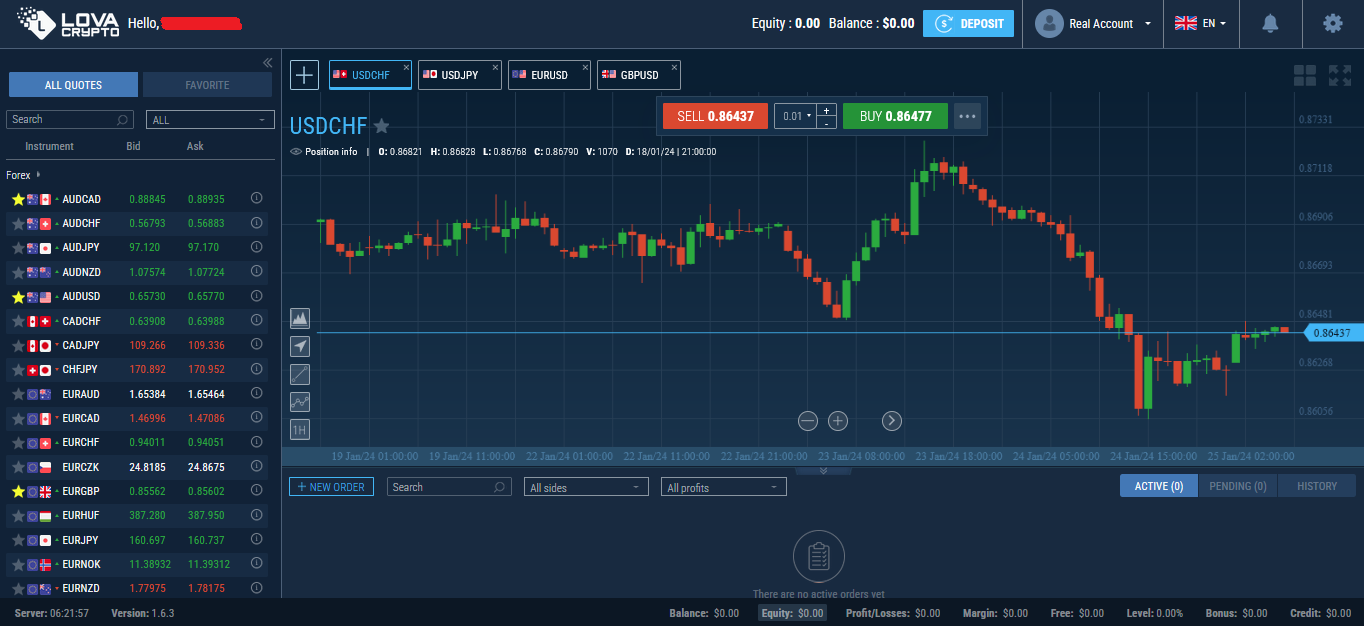Switch chart to grid layout view

click(x=1304, y=75)
